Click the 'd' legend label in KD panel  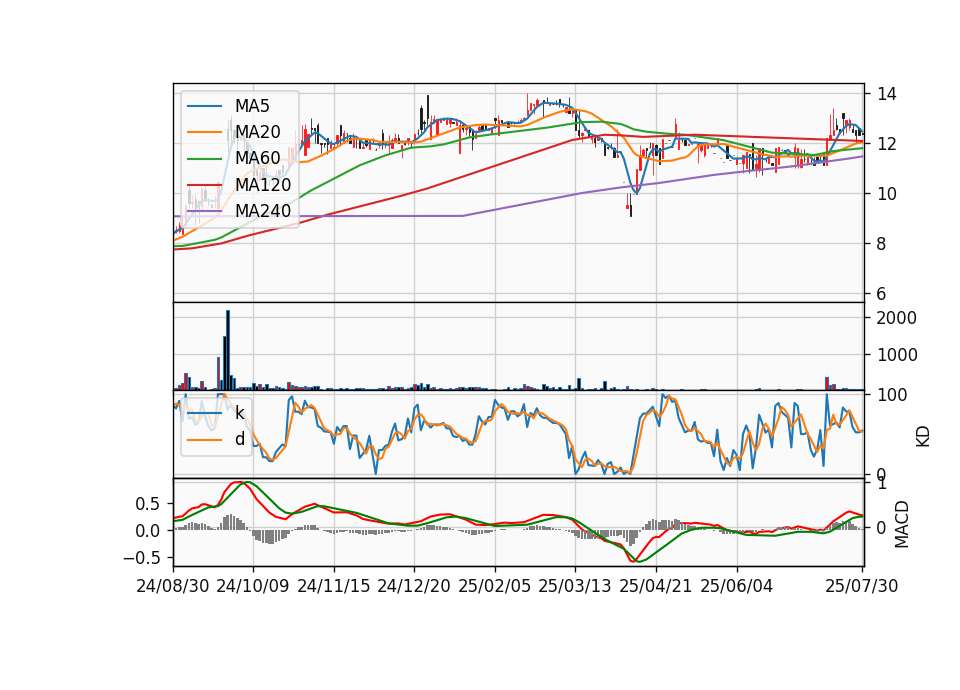tap(240, 439)
